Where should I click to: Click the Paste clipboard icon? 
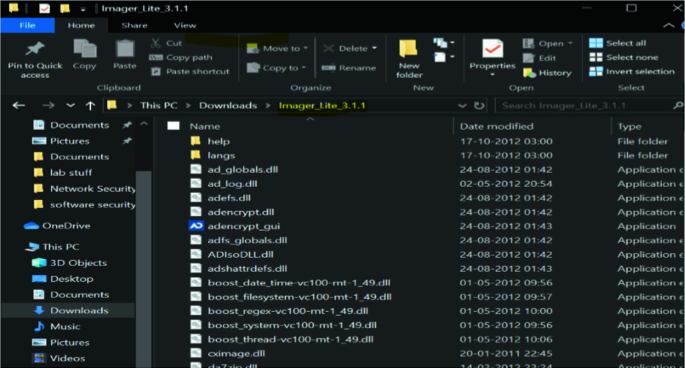(125, 49)
